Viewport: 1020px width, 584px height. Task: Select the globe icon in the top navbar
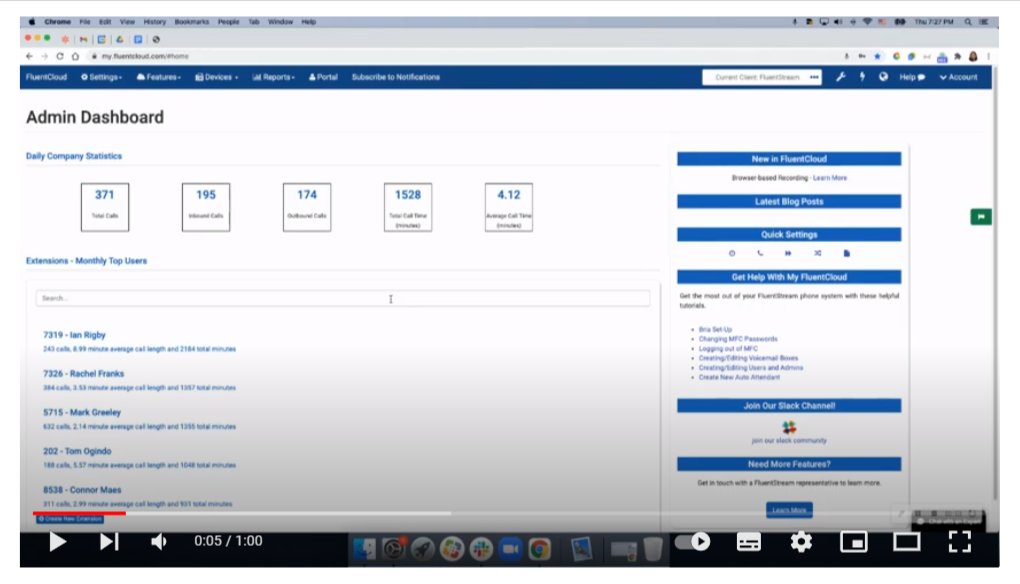[884, 77]
